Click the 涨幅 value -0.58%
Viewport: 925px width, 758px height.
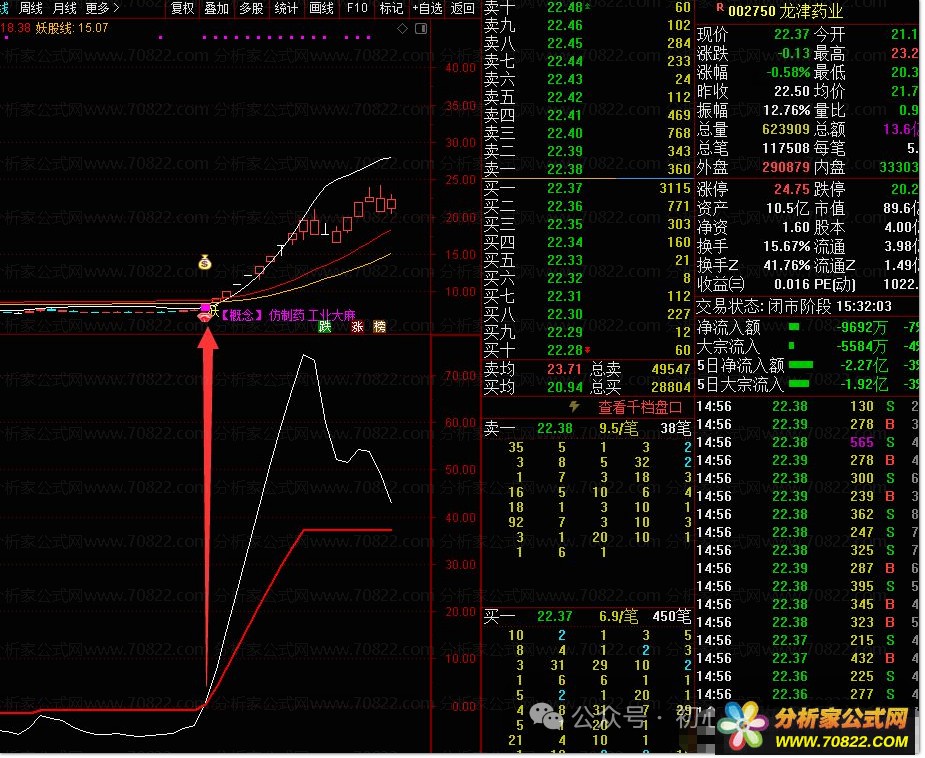788,73
